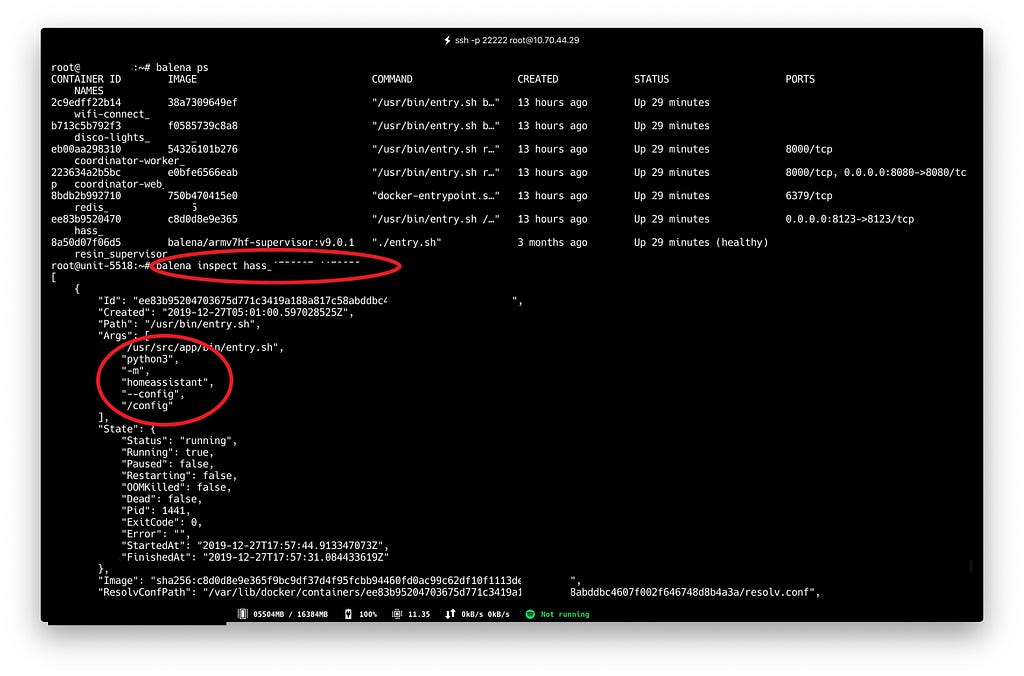Click the "100%" battery value
The image size is (1024, 676).
point(368,614)
